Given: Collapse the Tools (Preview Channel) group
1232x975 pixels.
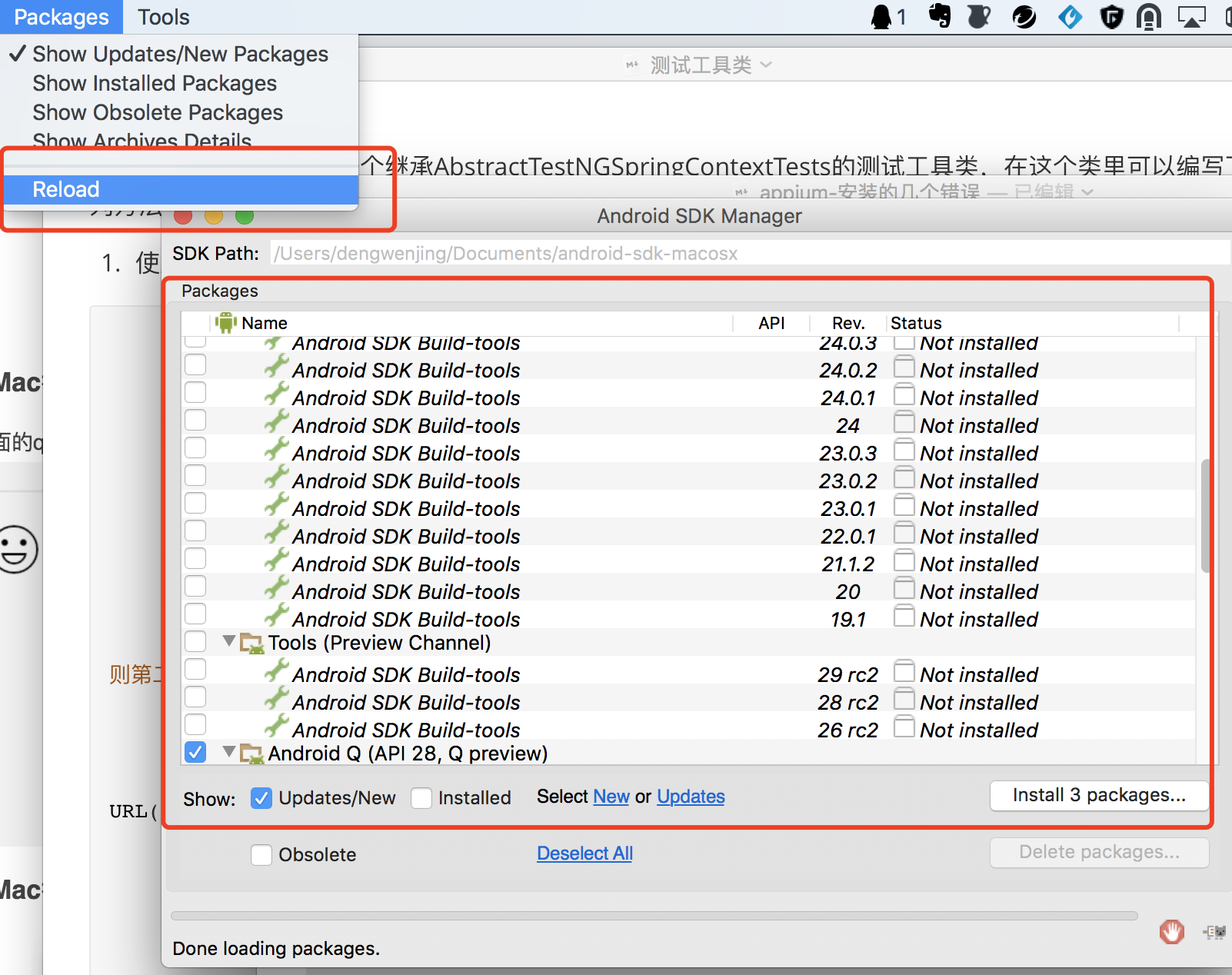Looking at the screenshot, I should tap(228, 641).
